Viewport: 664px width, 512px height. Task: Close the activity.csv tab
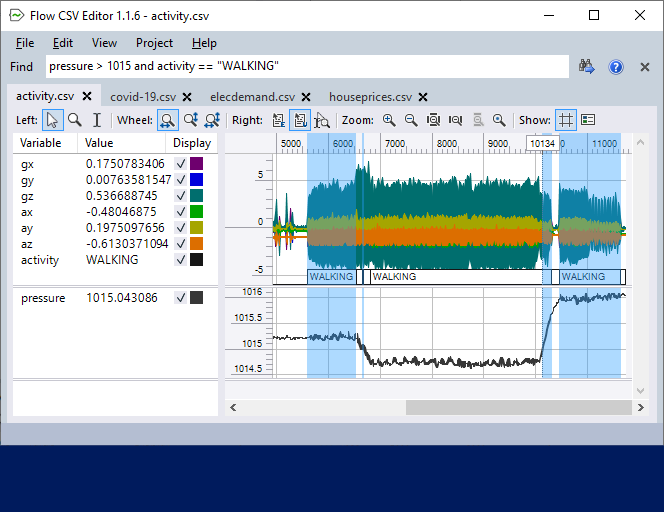click(87, 97)
